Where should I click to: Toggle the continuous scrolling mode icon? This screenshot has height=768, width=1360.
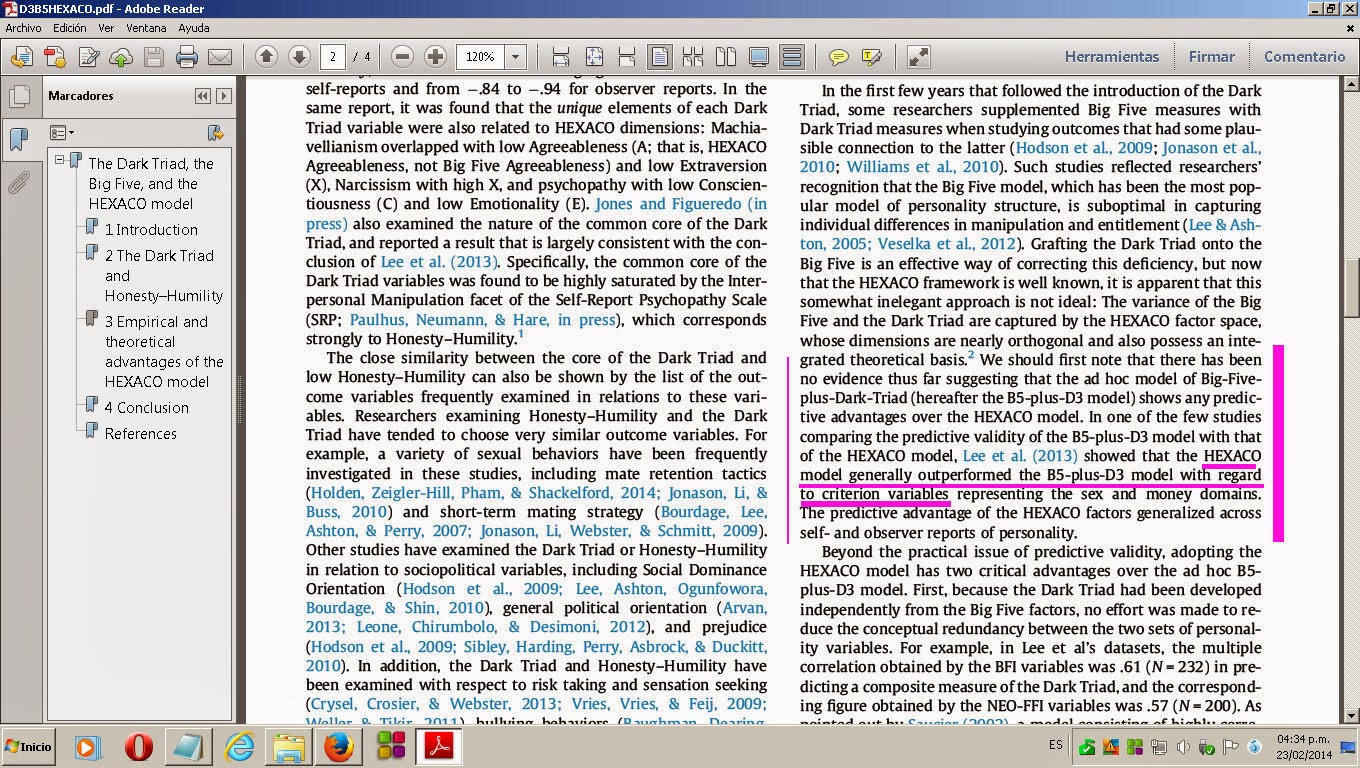pos(792,57)
